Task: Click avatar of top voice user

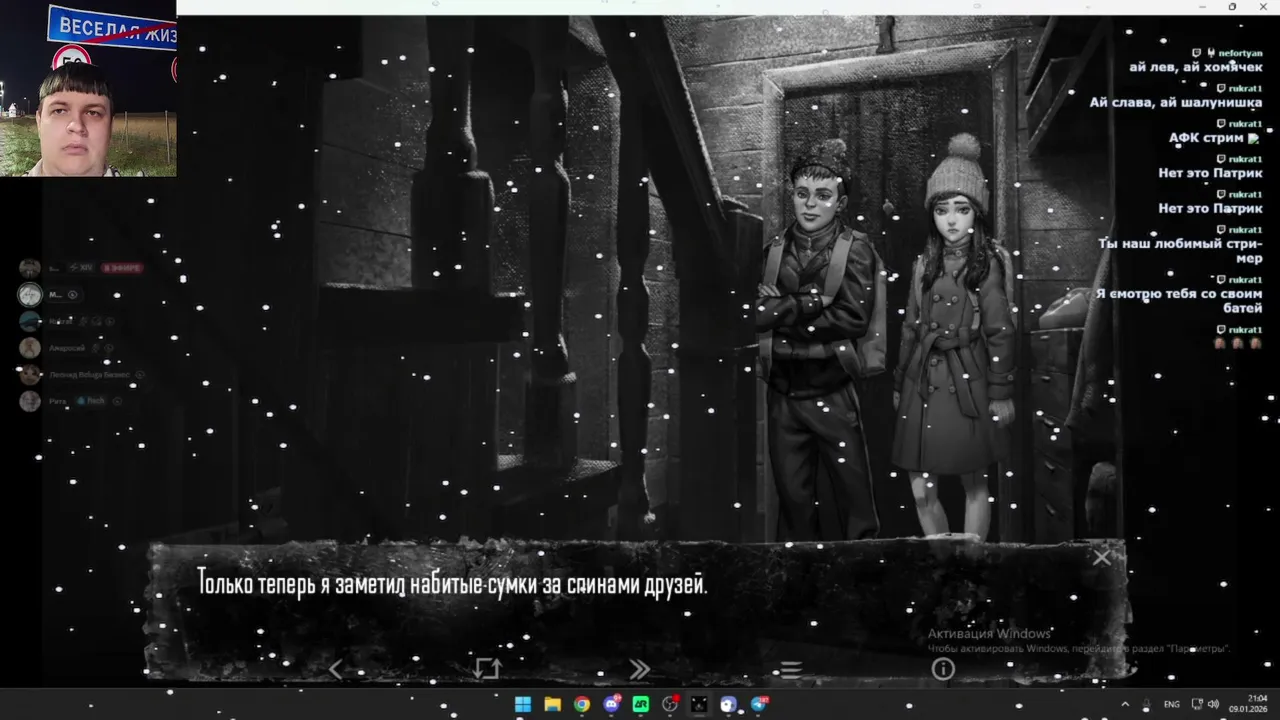Action: (30, 268)
